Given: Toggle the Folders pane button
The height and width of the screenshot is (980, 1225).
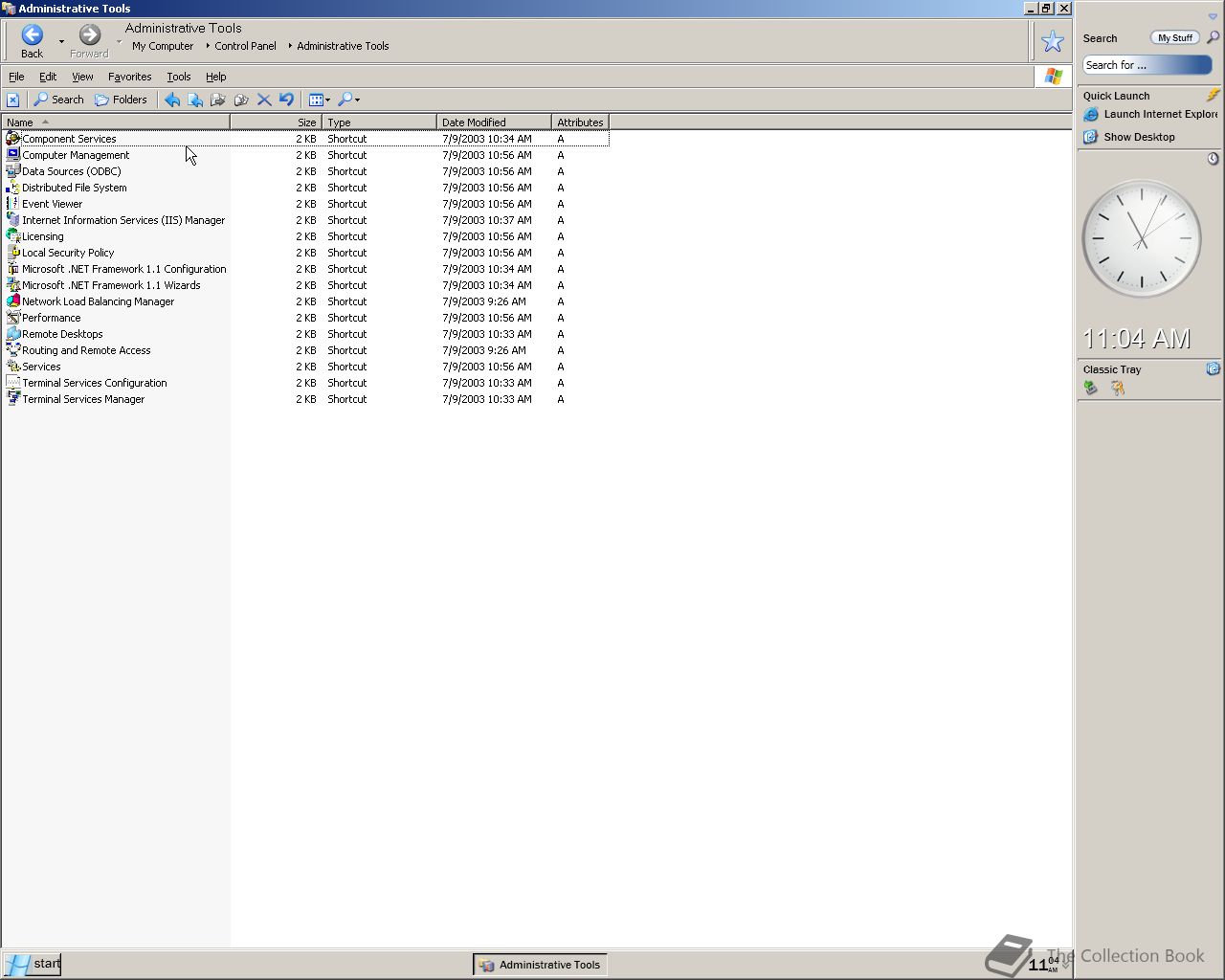Looking at the screenshot, I should pos(121,100).
